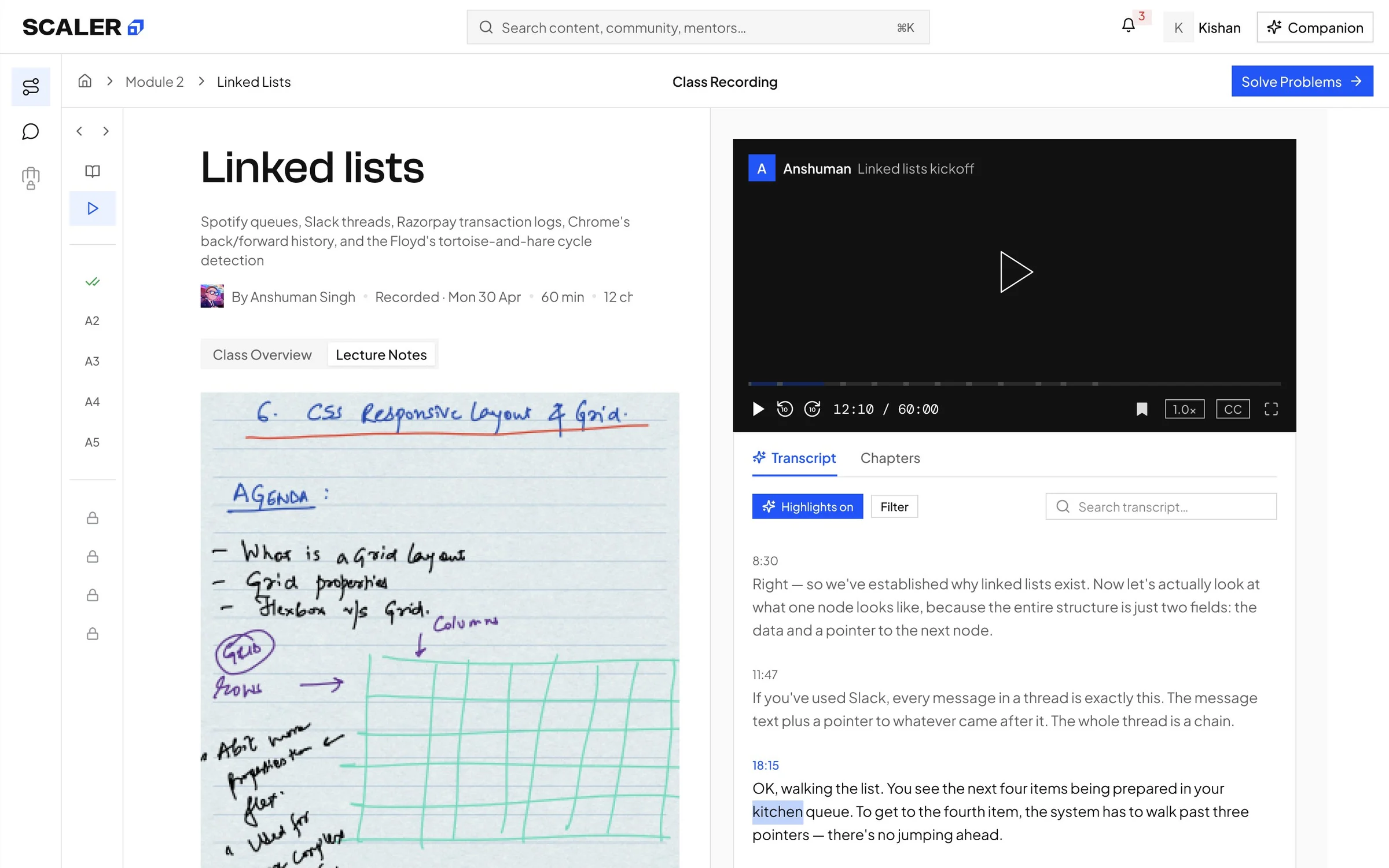Open assignment A2 in rail
This screenshot has width=1389, height=868.
click(93, 321)
